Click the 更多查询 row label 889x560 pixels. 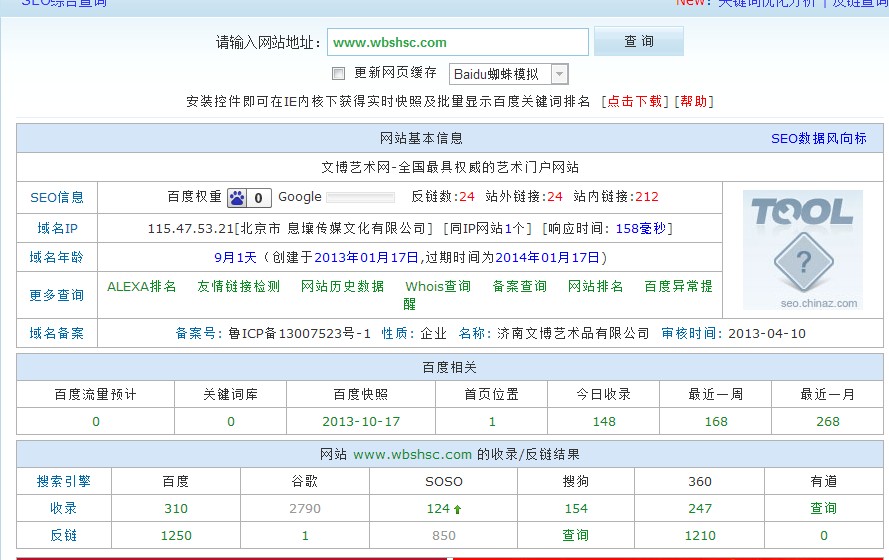point(57,295)
